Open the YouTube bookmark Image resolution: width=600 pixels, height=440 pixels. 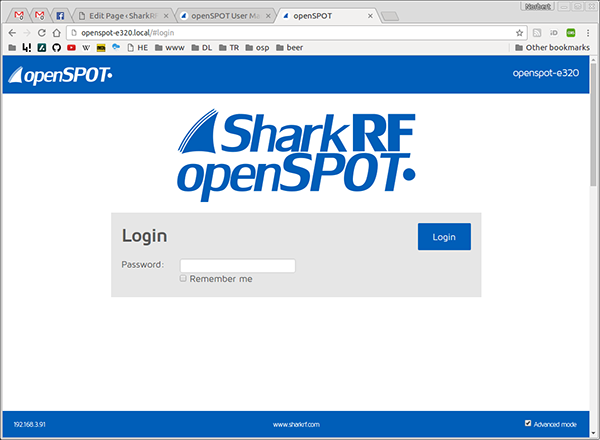71,48
